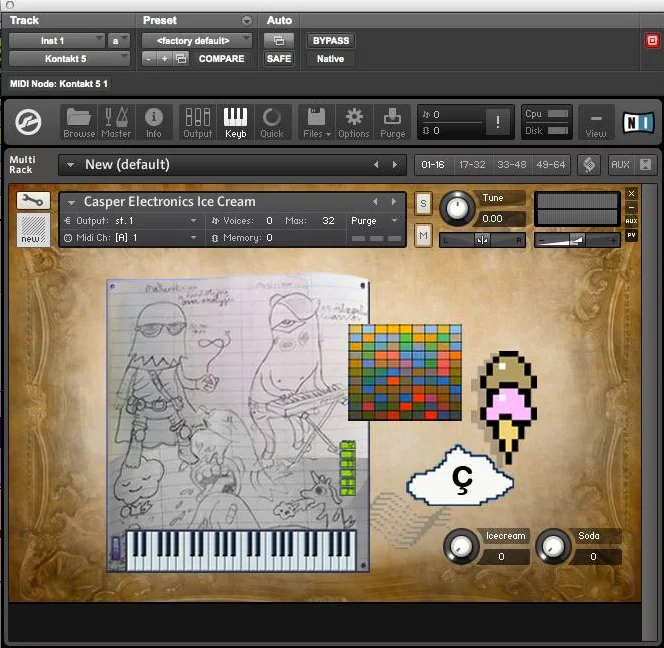Close the instrument with X button

[631, 194]
